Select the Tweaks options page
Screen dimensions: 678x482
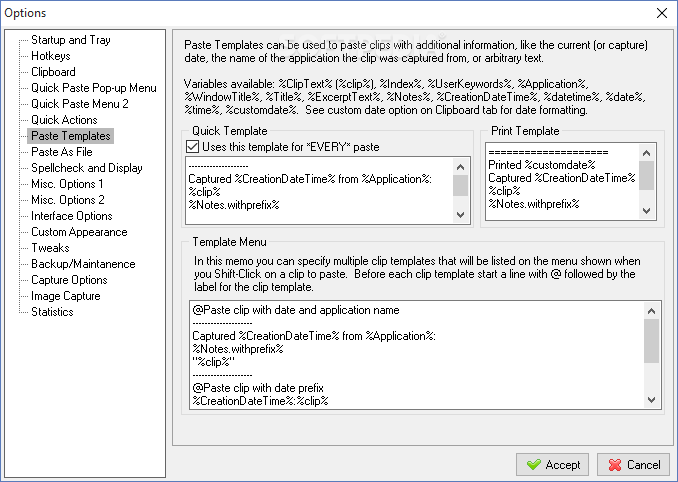[50, 248]
